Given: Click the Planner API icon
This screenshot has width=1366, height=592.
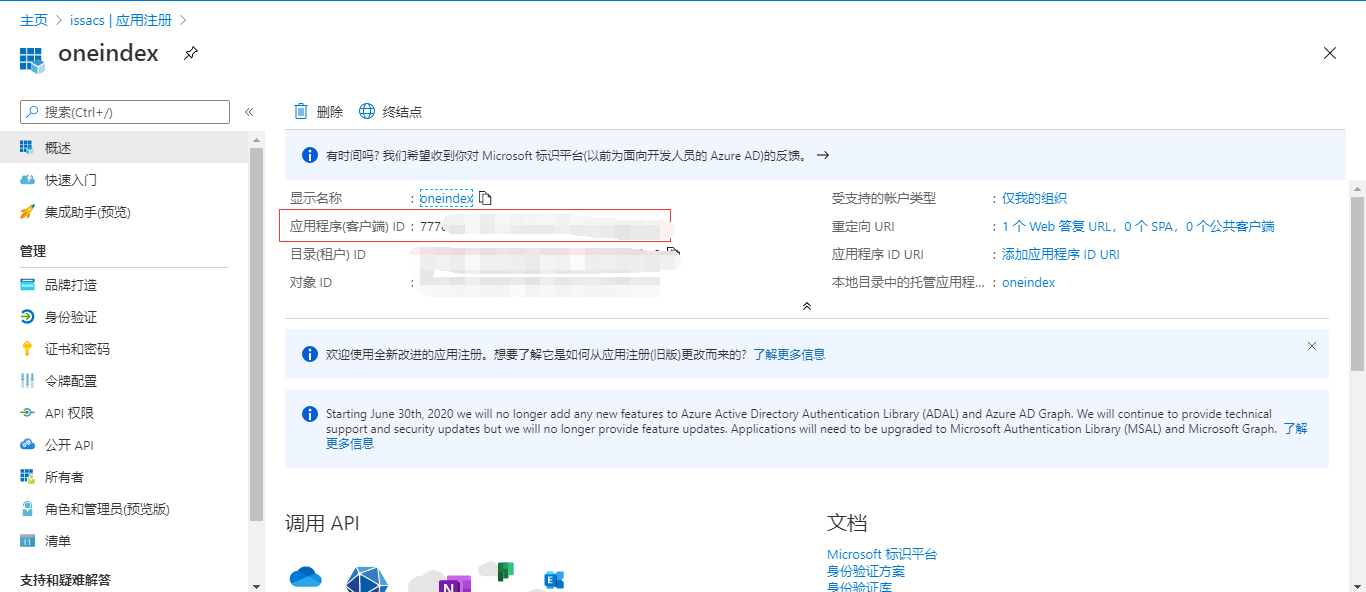Looking at the screenshot, I should pyautogui.click(x=505, y=571).
